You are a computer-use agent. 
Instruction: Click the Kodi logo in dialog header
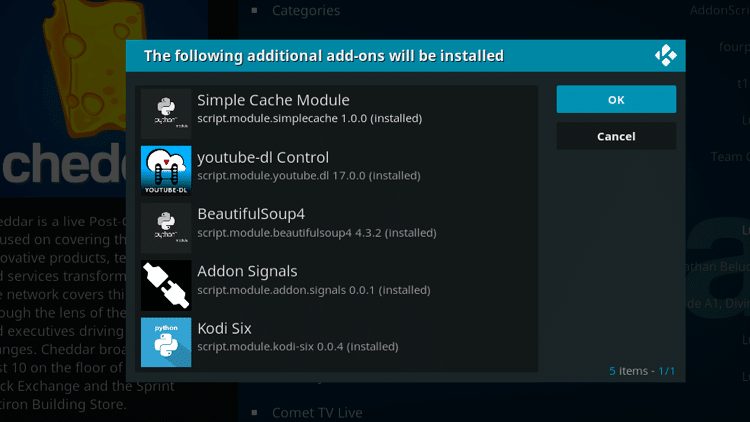[665, 56]
